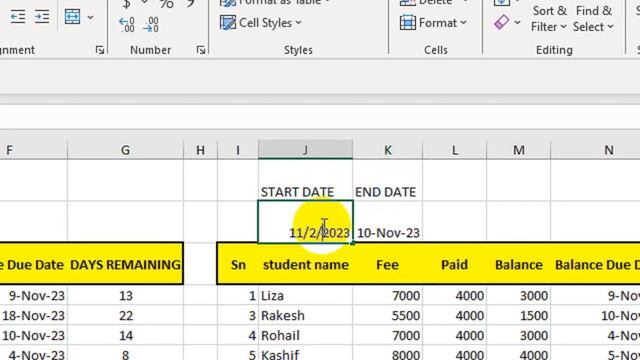Select column N header
Viewport: 640px width, 360px height.
(x=596, y=150)
